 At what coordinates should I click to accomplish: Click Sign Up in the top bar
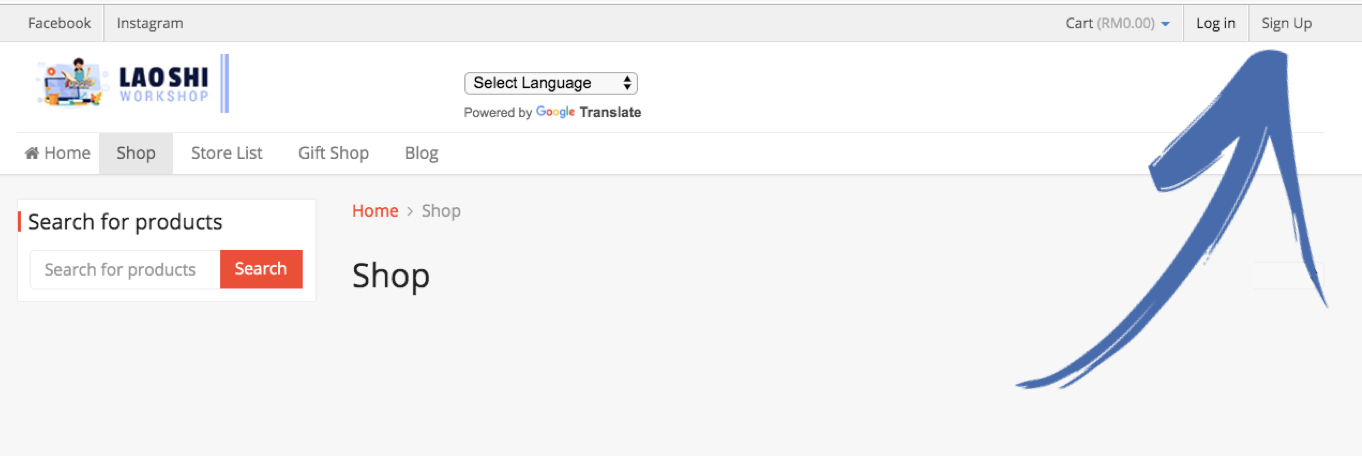(1286, 23)
